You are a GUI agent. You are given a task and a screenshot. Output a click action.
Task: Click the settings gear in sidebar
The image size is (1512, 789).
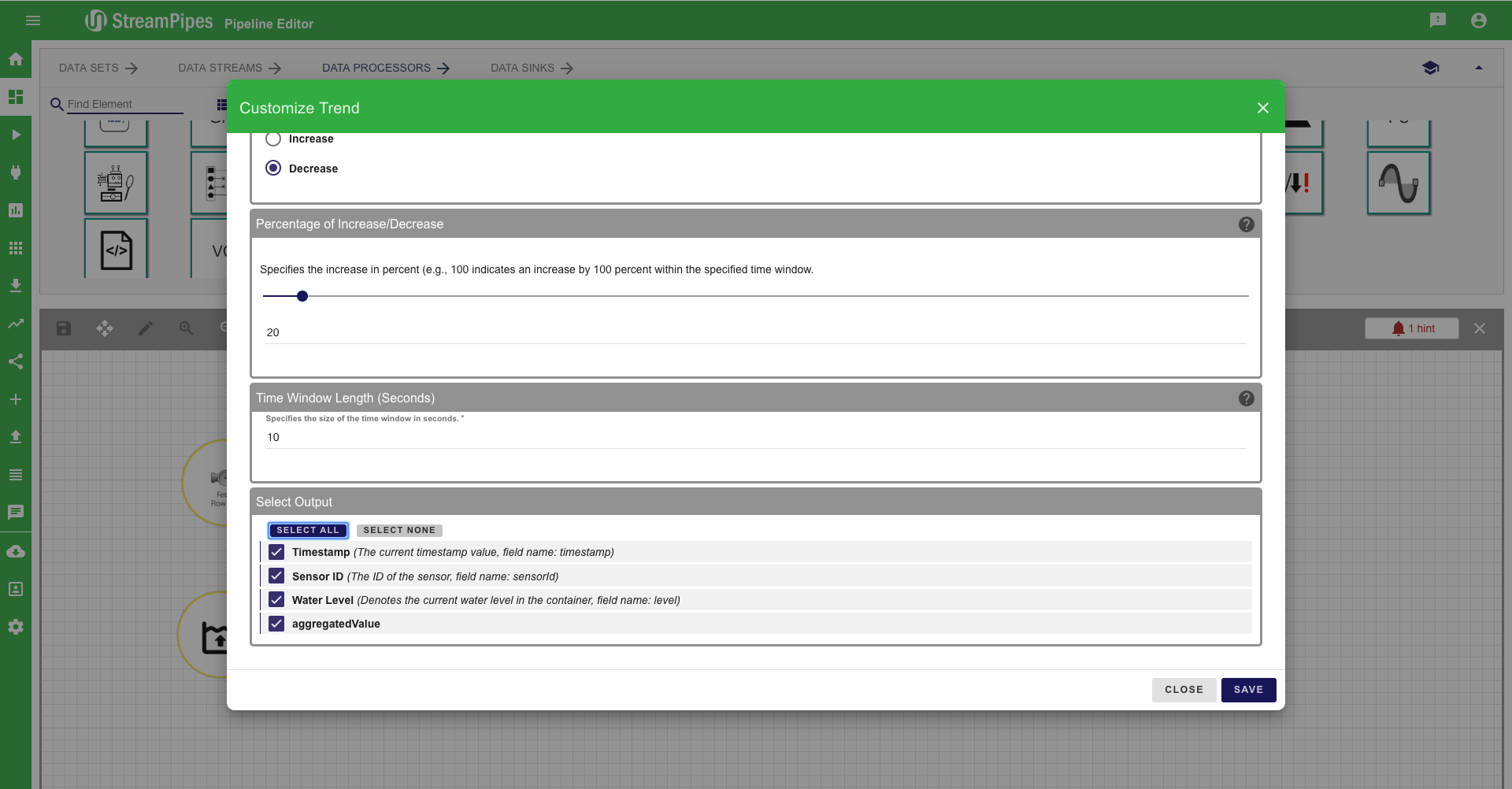tap(16, 627)
